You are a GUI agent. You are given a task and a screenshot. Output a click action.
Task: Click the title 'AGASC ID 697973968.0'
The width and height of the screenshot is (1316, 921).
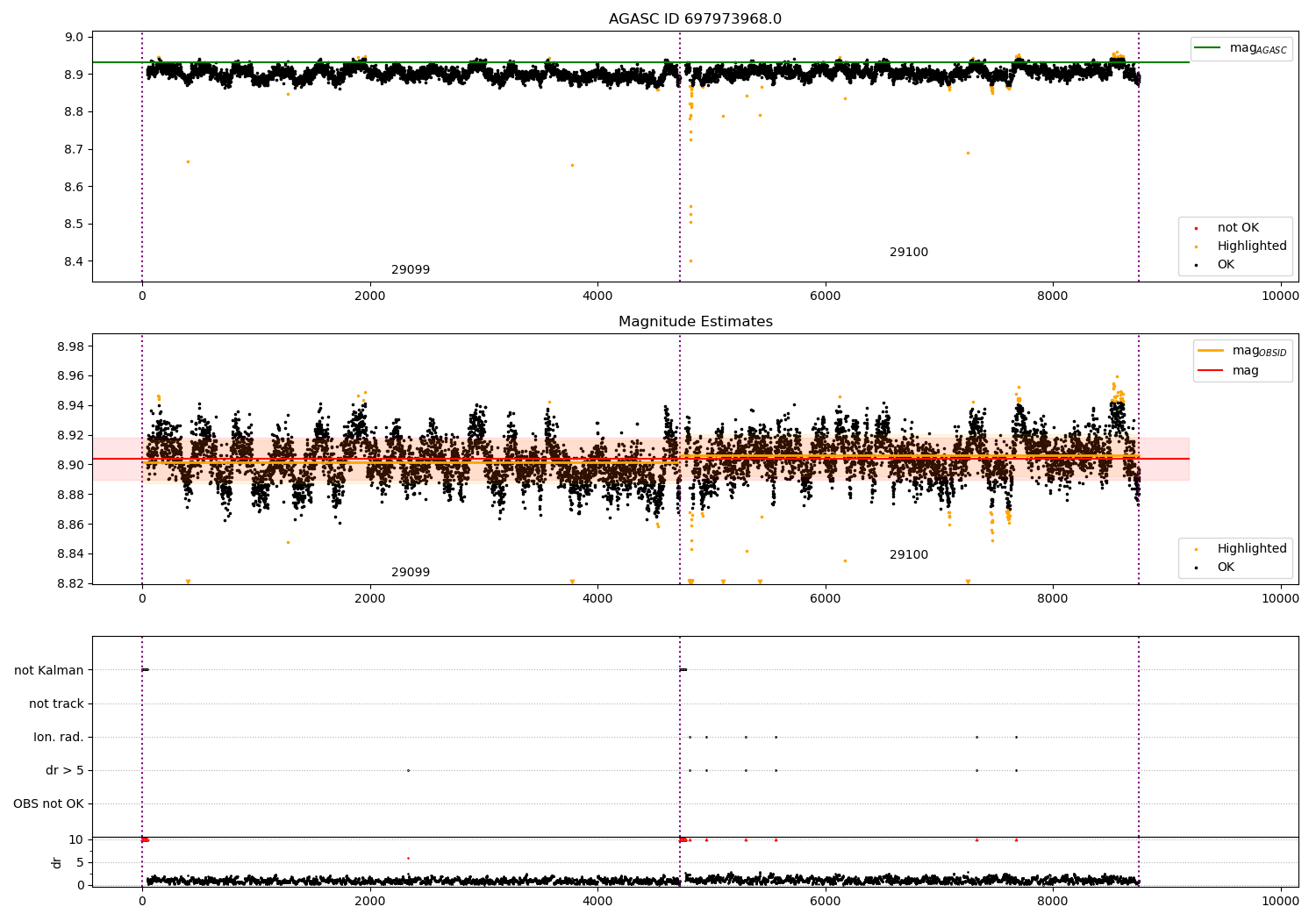[695, 19]
